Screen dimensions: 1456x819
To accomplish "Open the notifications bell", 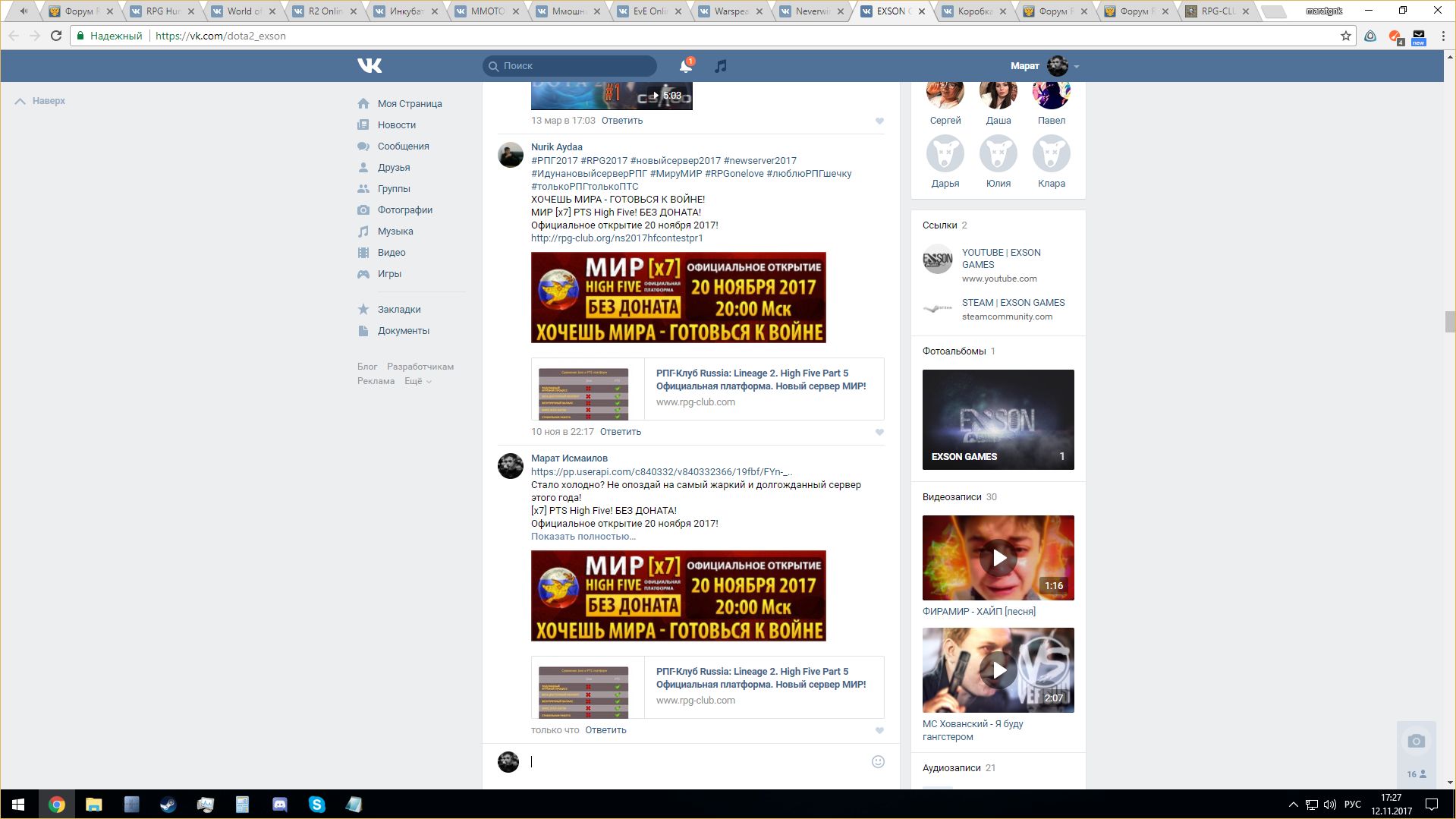I will [x=685, y=66].
